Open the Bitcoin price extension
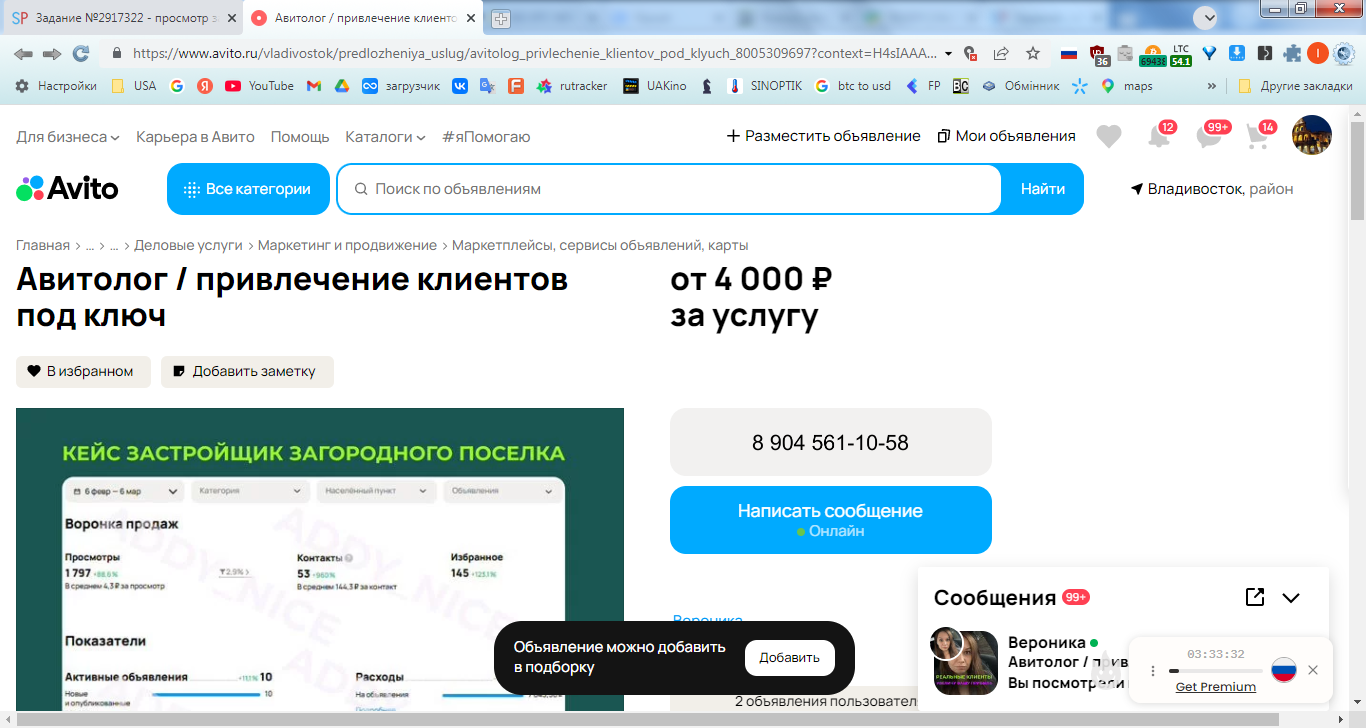This screenshot has height=728, width=1366. coord(1152,54)
